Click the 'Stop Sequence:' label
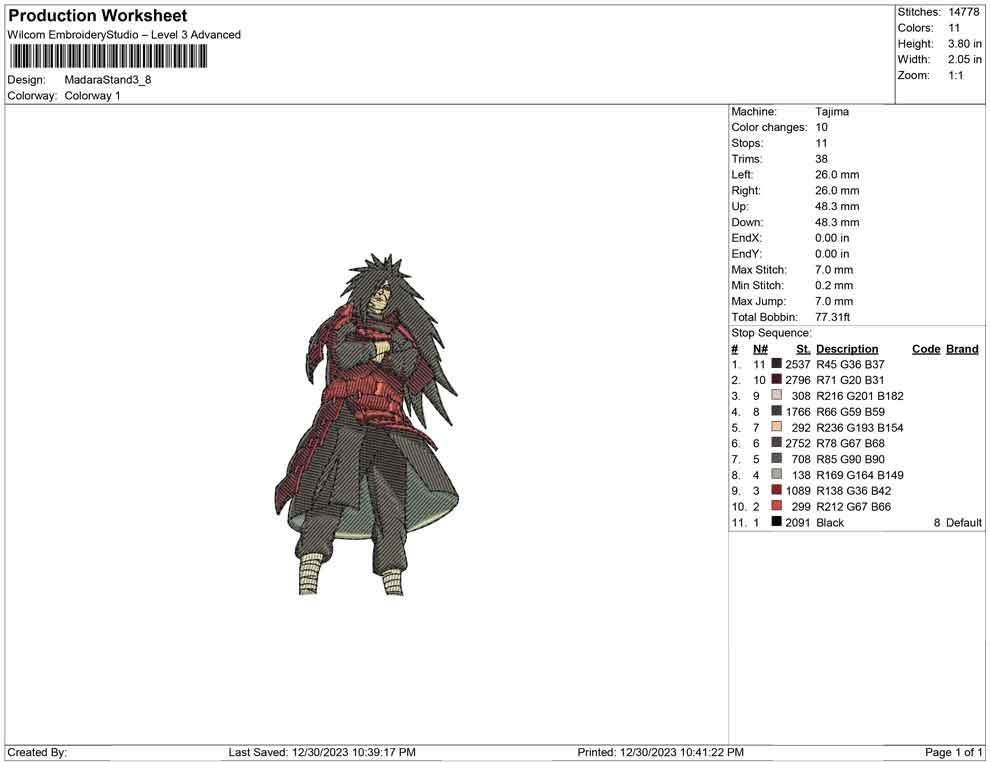The image size is (990, 762). click(x=772, y=333)
